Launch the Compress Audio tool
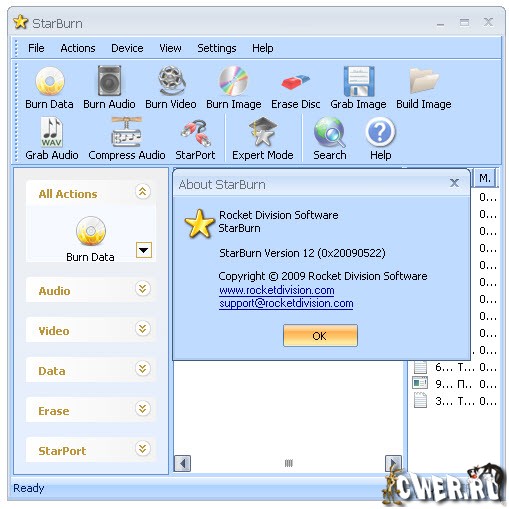This screenshot has height=509, width=509. coord(127,139)
